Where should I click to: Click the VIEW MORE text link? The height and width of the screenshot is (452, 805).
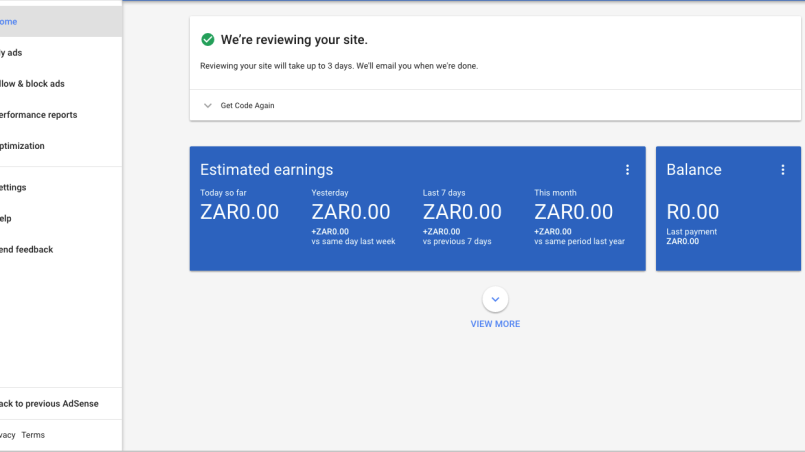[x=495, y=324]
